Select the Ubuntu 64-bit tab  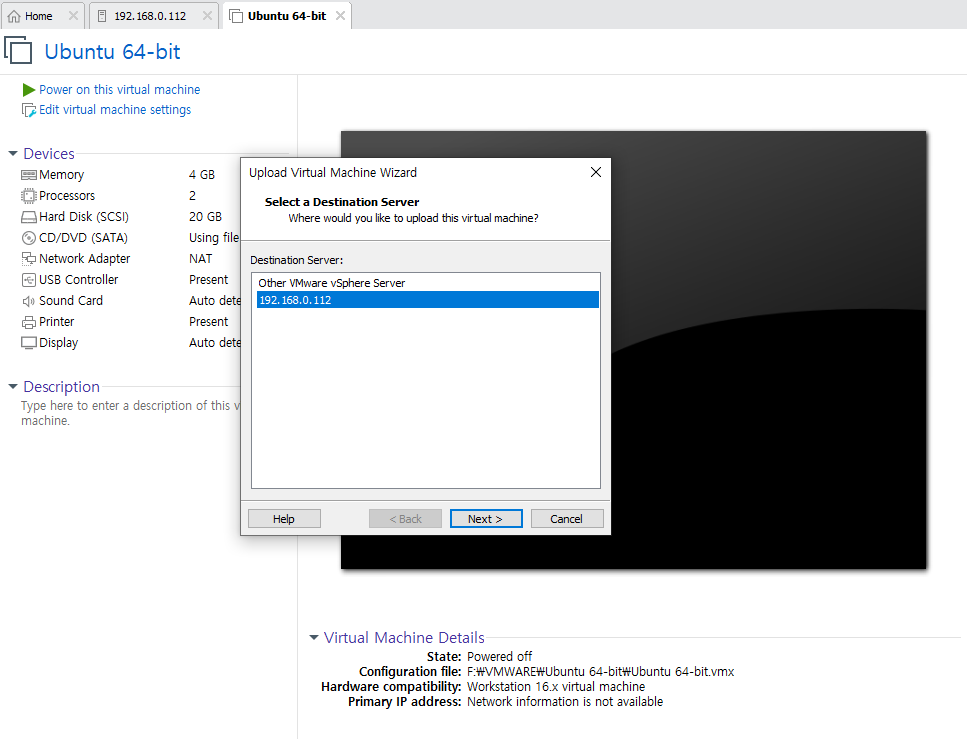coord(287,16)
